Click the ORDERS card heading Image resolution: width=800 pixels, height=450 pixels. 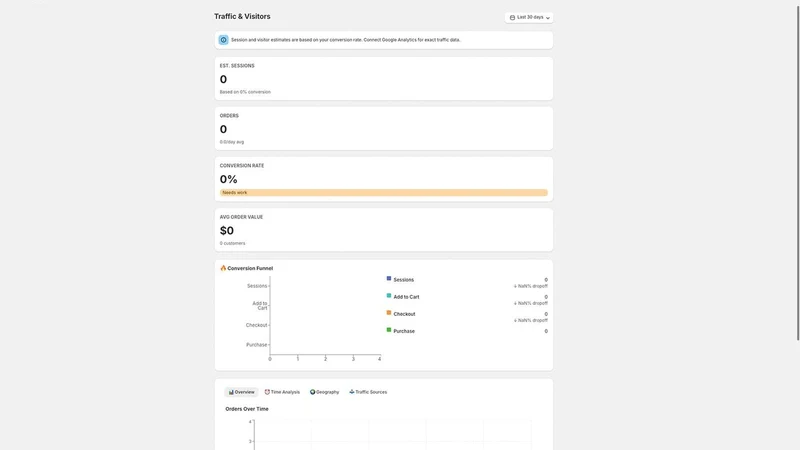click(x=229, y=116)
